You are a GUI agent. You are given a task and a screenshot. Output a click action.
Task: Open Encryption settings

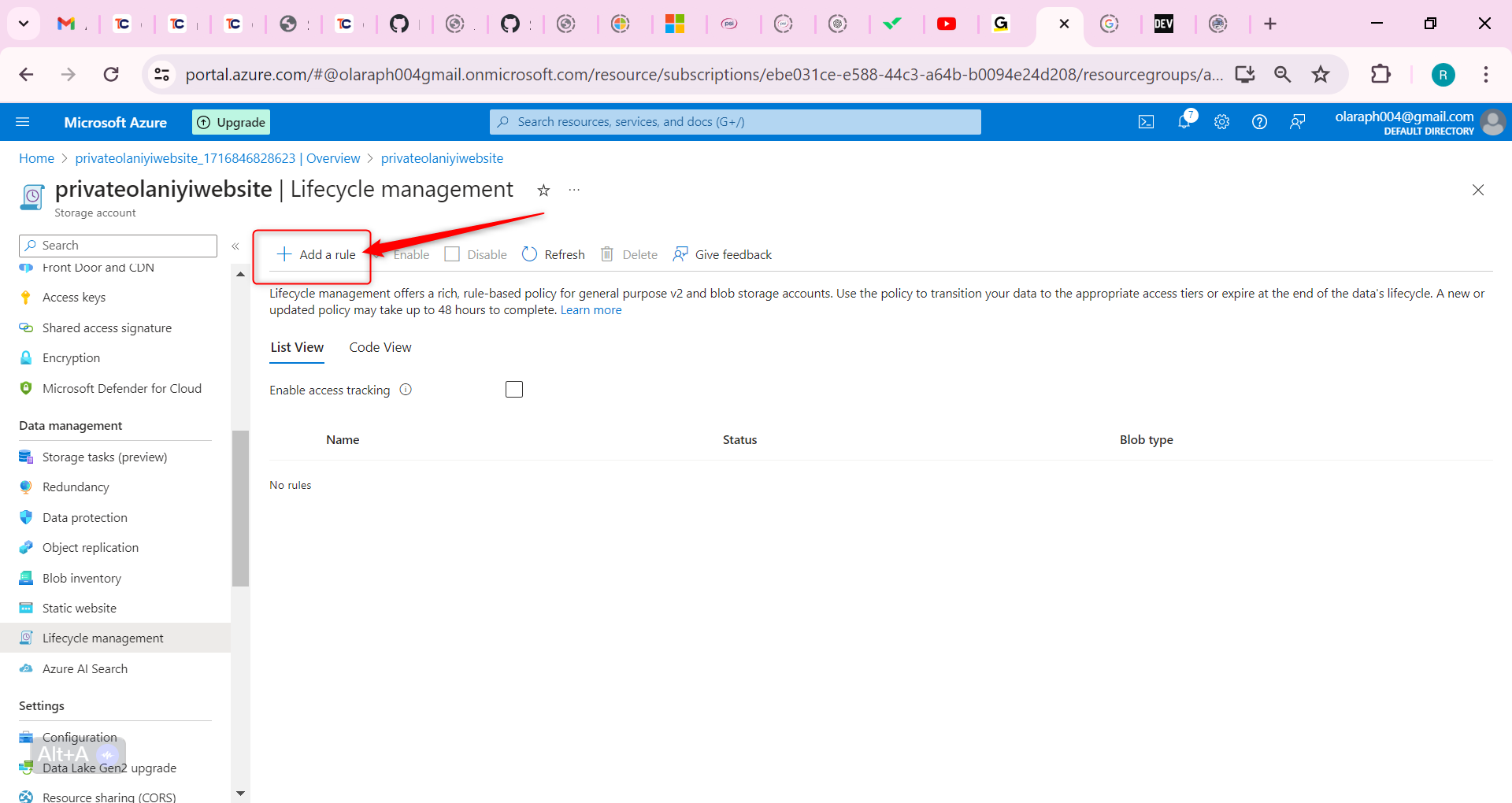pos(71,358)
